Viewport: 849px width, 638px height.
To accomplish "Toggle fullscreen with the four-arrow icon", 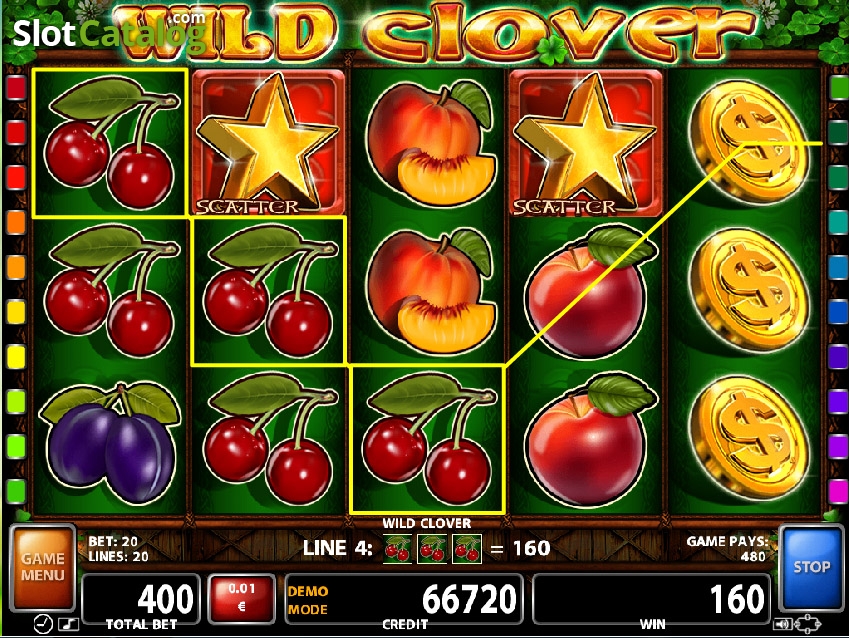I will tap(808, 624).
